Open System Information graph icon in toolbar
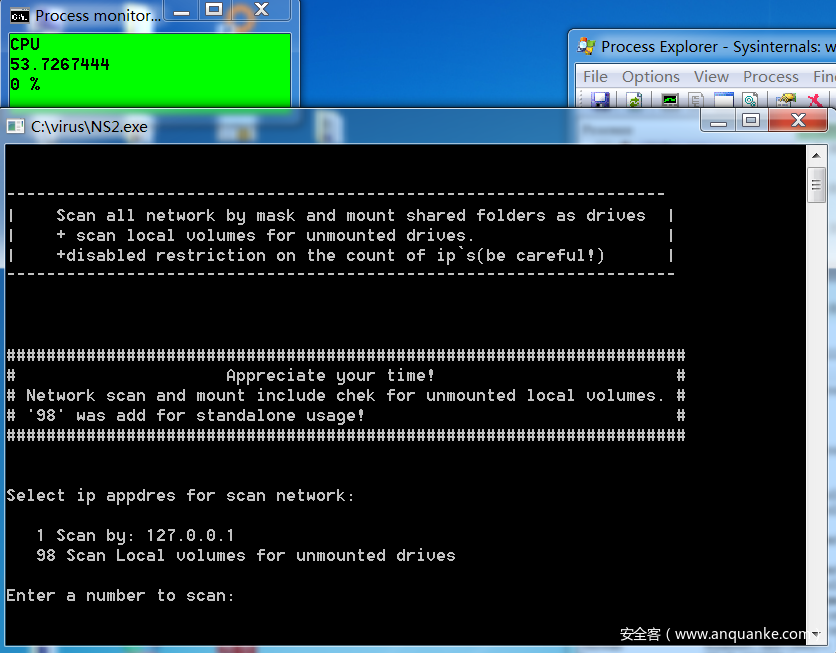 coord(670,100)
